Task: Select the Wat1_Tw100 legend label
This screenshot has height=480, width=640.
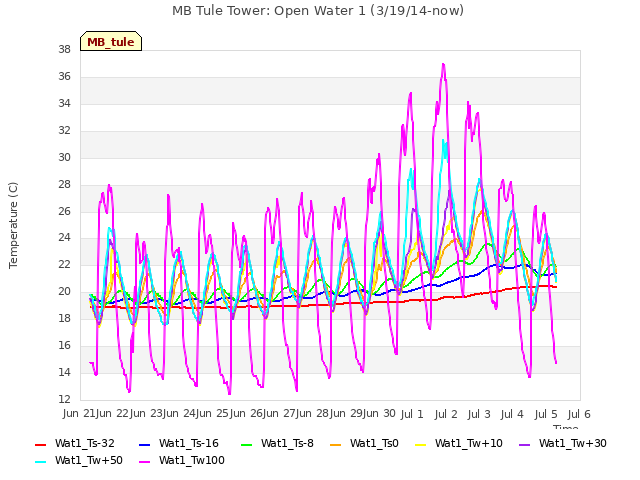Action: (192, 460)
